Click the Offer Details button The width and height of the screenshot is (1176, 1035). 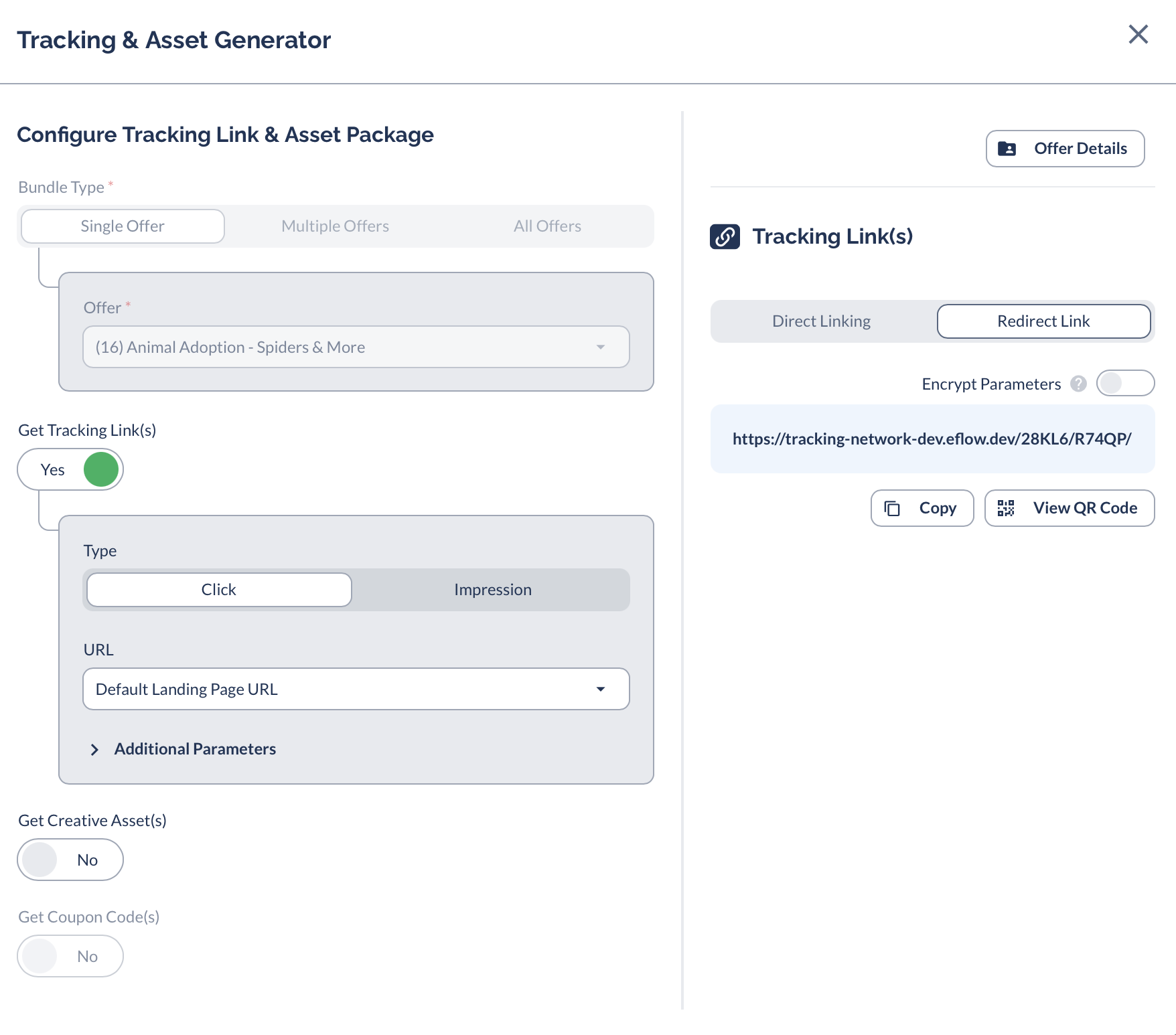(x=1065, y=149)
